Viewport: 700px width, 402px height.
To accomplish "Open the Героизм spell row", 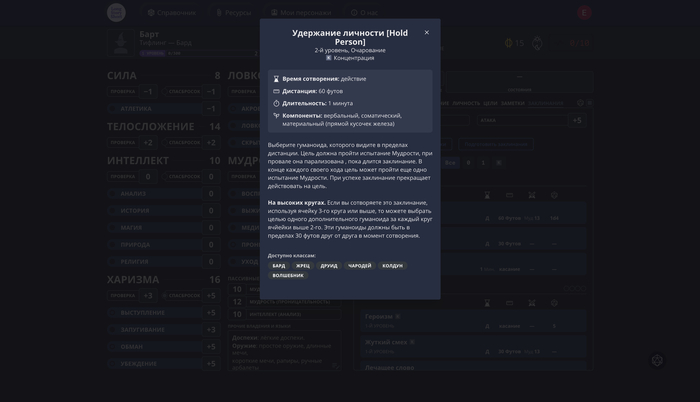I will tap(473, 321).
